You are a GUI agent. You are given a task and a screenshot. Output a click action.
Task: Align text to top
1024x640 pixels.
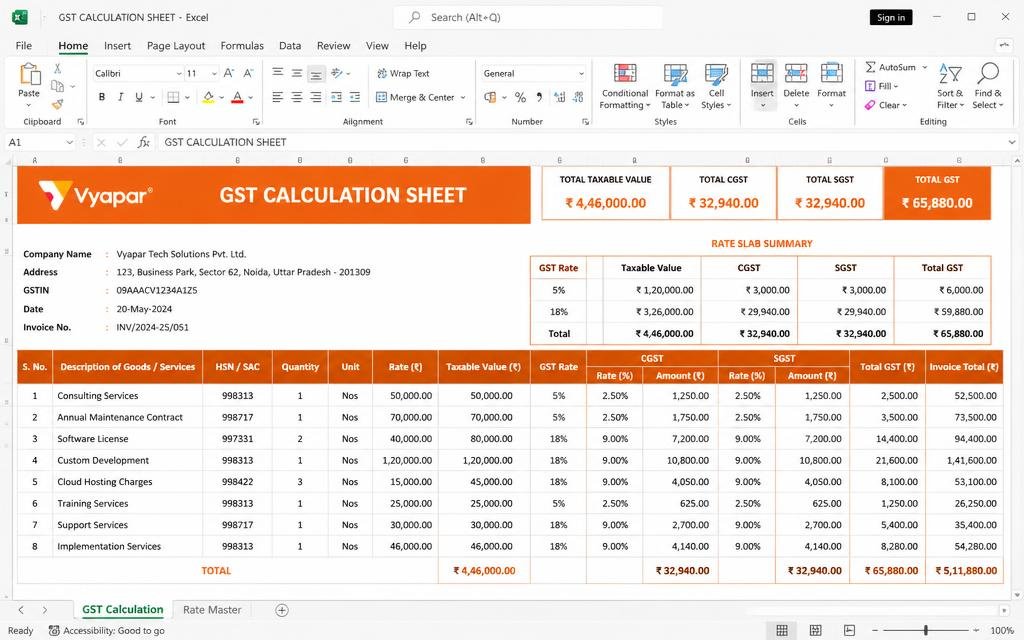tap(278, 73)
